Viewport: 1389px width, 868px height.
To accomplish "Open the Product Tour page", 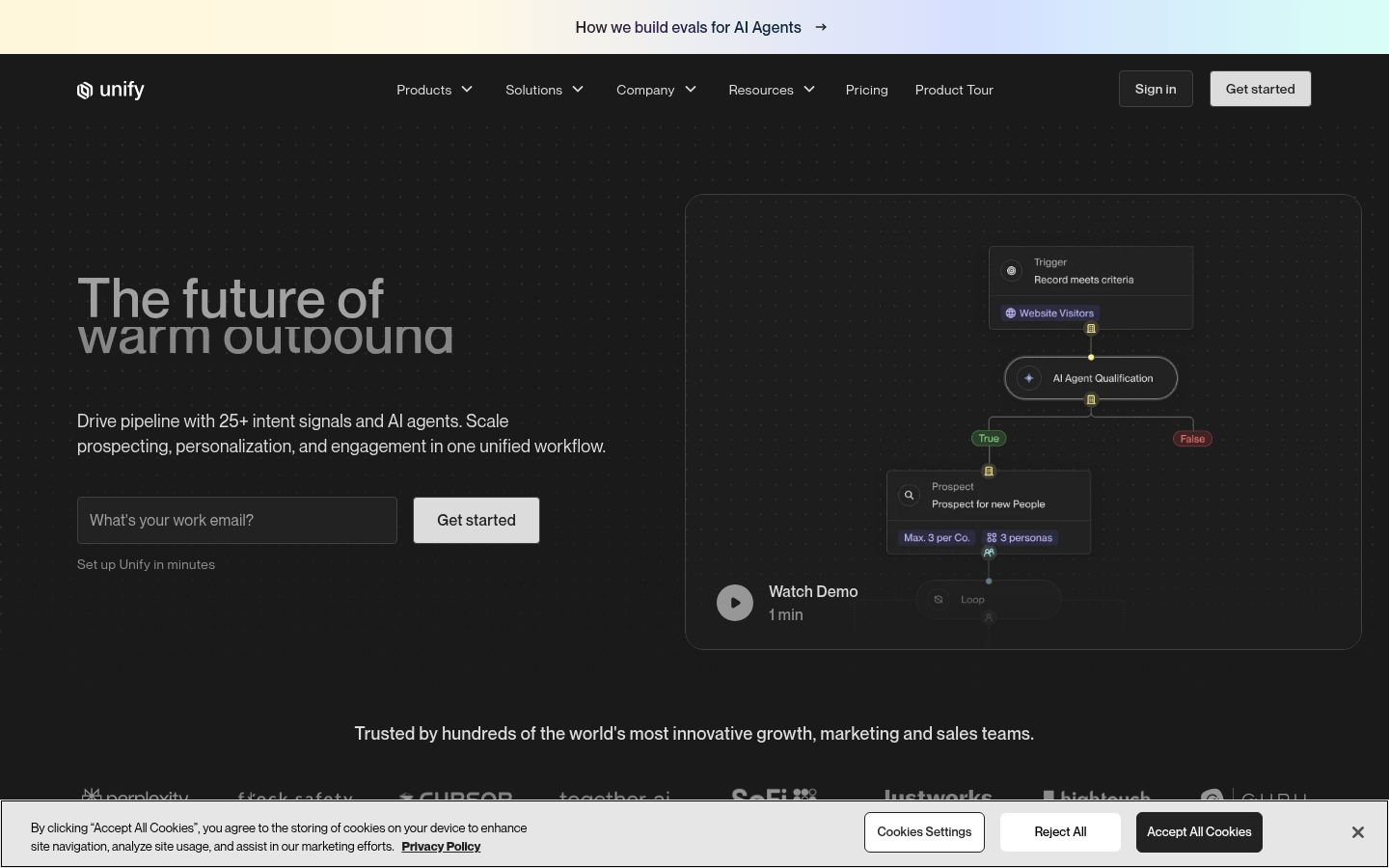I will coord(953,90).
